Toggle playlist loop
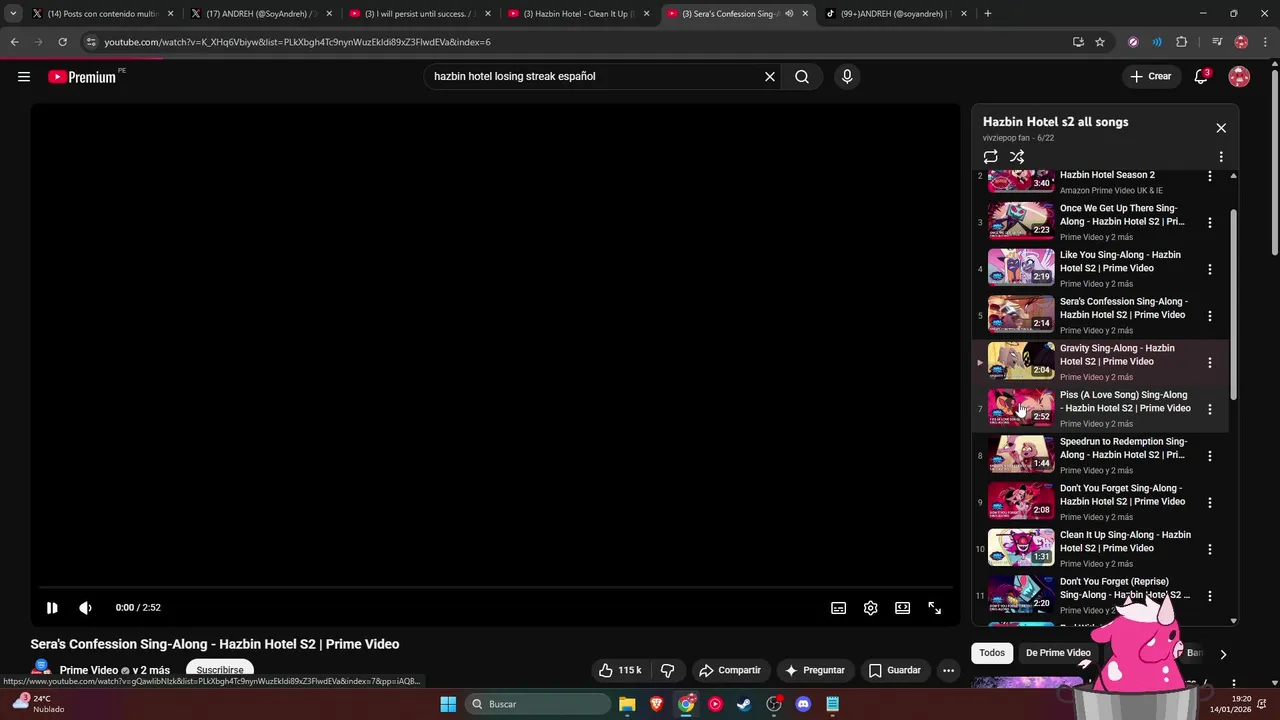Viewport: 1280px width, 720px height. 991,157
